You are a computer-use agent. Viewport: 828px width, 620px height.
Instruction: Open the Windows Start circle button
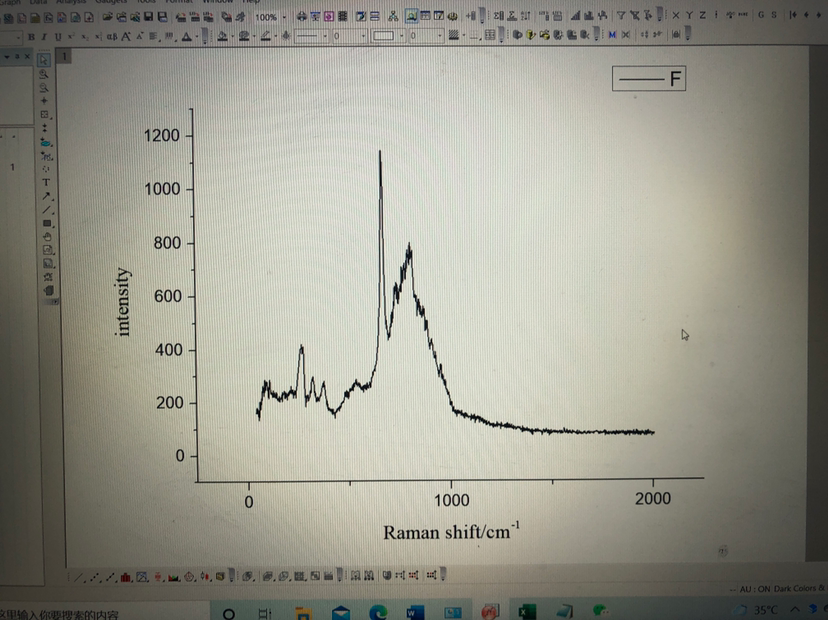(229, 613)
